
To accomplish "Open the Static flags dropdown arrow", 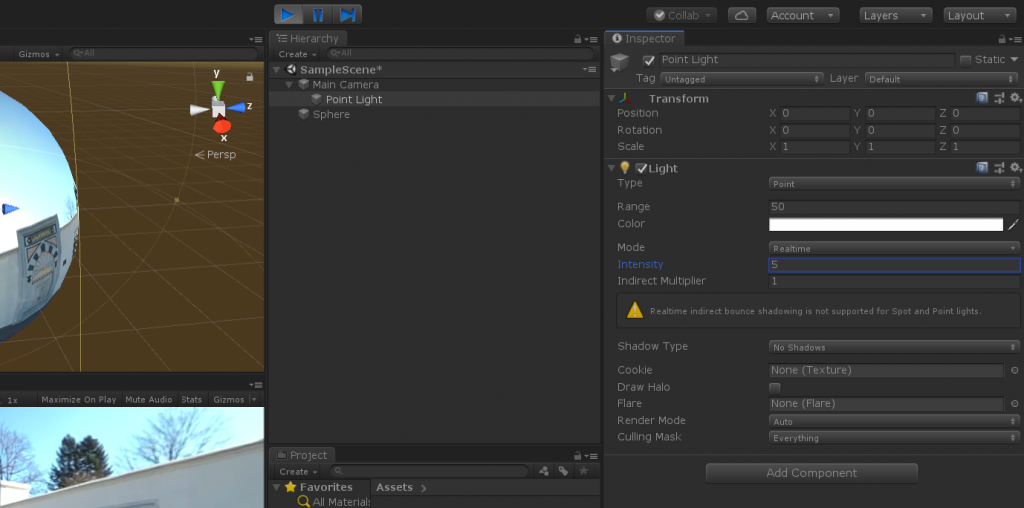I will (1014, 59).
